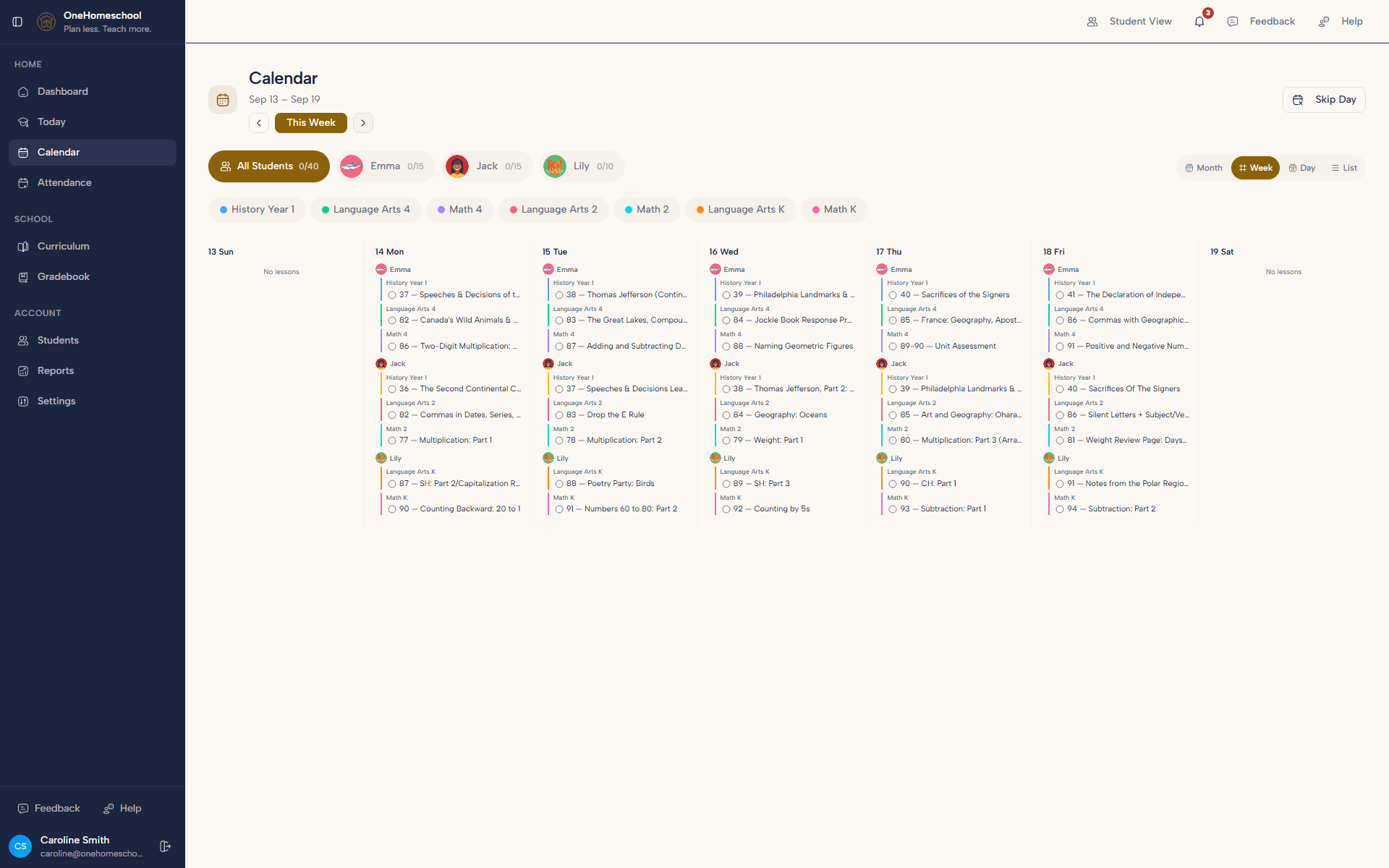The width and height of the screenshot is (1389, 868).
Task: Complete 78 Multiplication: Part 2
Action: click(x=559, y=441)
